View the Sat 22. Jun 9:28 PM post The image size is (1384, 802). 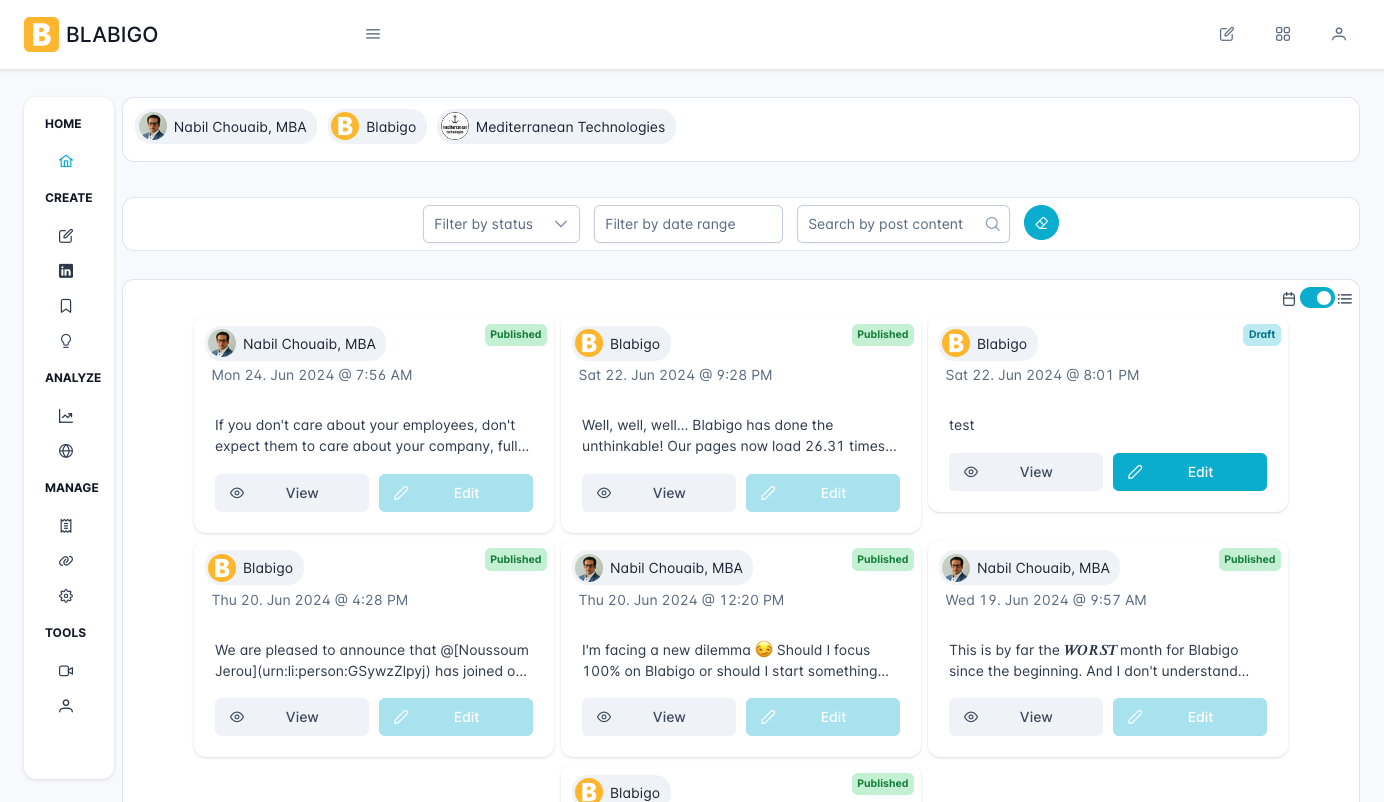coord(659,493)
